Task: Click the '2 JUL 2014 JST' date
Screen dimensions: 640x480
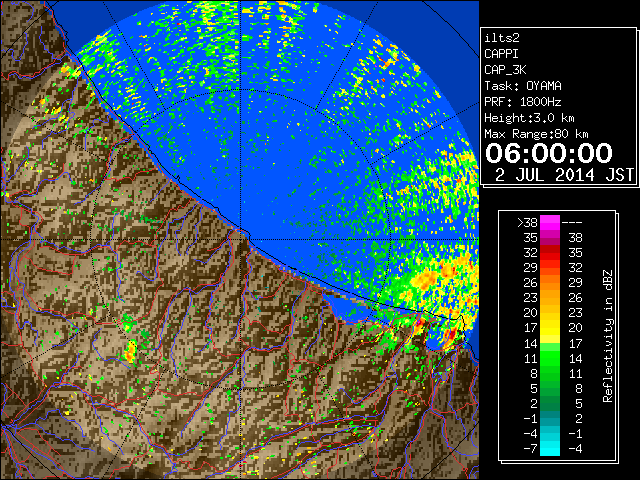Action: pos(564,175)
